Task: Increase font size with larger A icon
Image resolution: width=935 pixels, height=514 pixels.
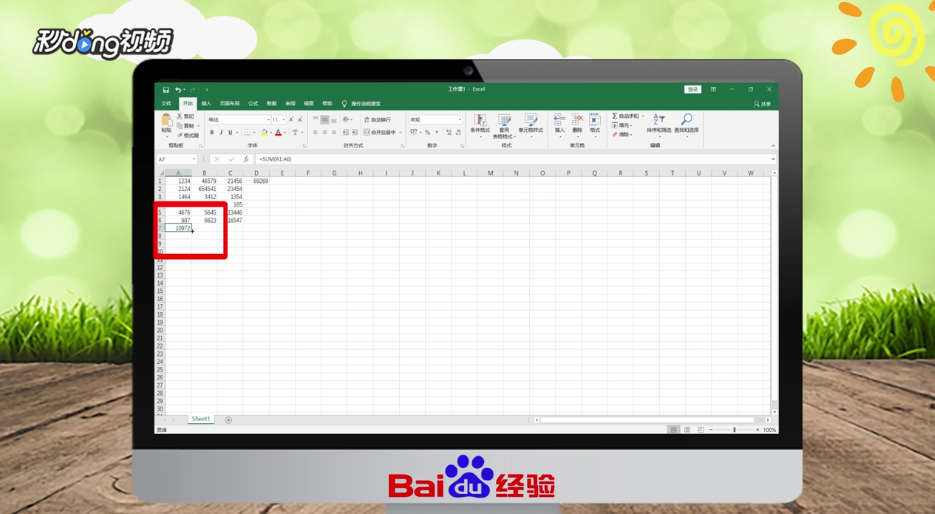Action: [x=292, y=120]
